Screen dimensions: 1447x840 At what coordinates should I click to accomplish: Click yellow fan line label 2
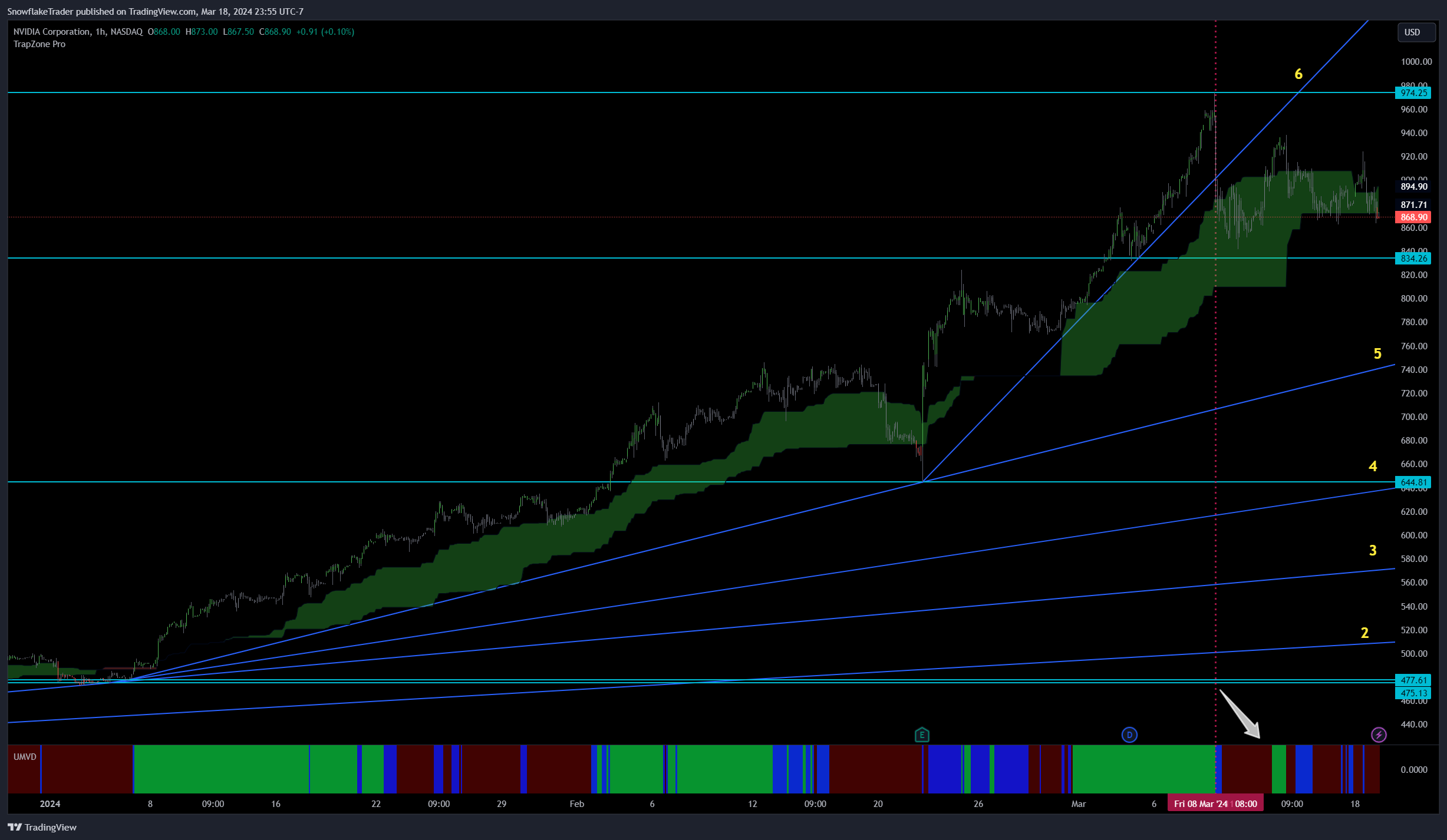(1364, 633)
